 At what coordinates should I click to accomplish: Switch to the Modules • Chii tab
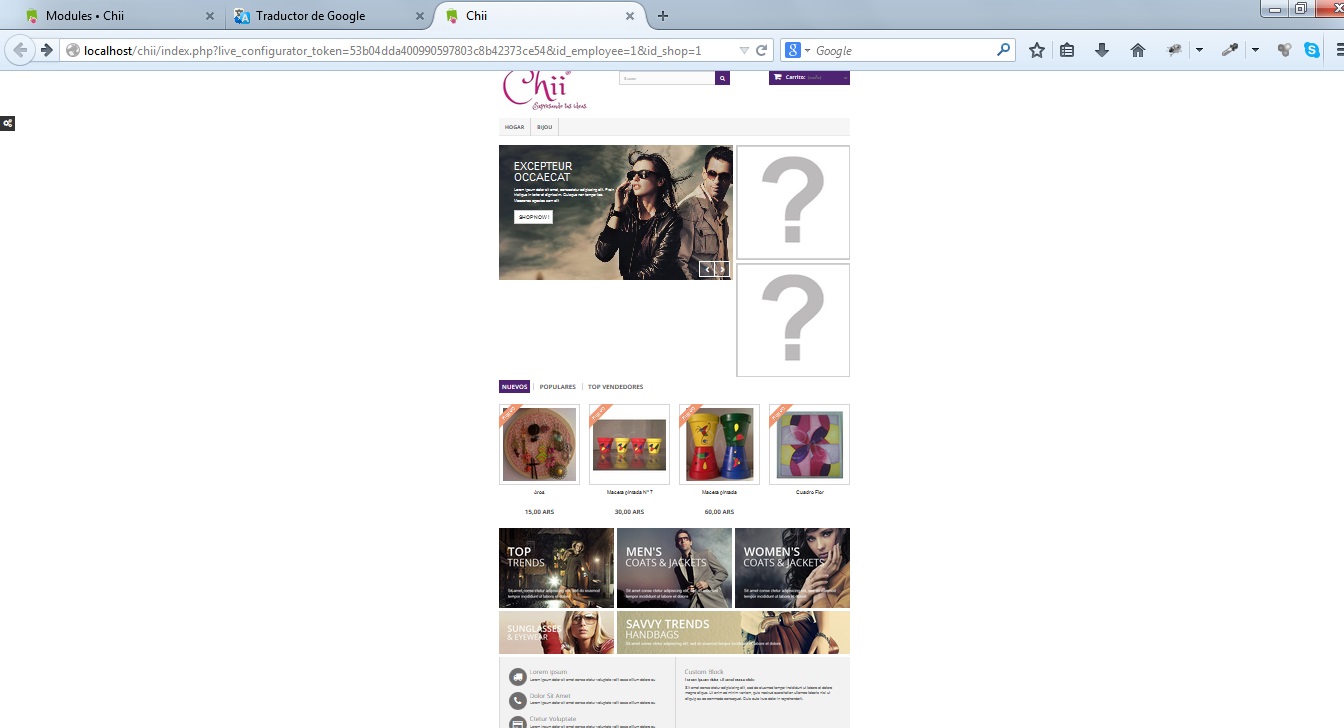[119, 16]
